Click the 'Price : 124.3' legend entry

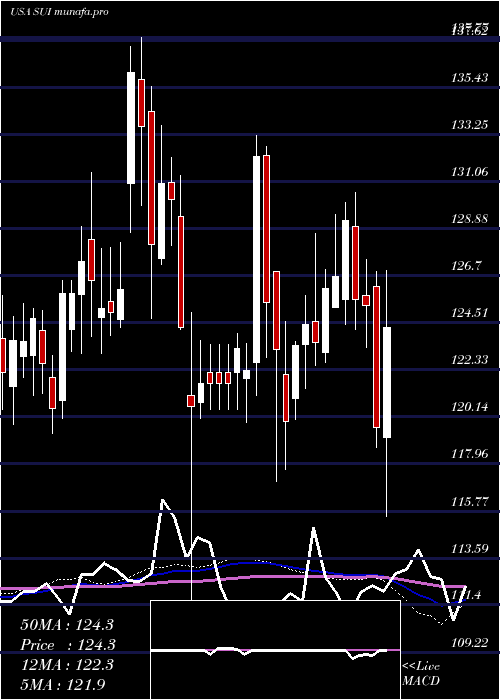coord(68,645)
